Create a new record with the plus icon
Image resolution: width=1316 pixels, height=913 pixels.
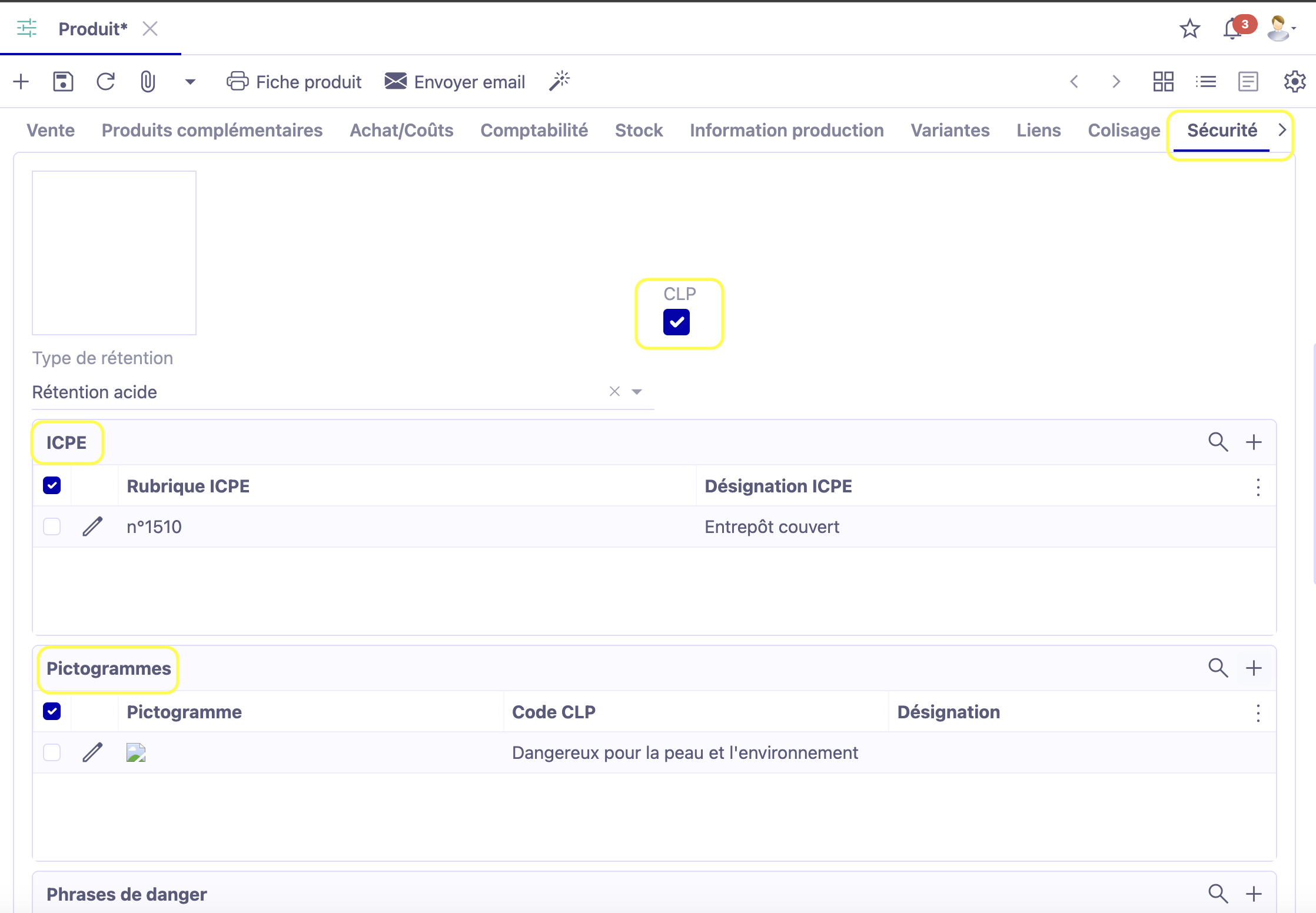(21, 81)
